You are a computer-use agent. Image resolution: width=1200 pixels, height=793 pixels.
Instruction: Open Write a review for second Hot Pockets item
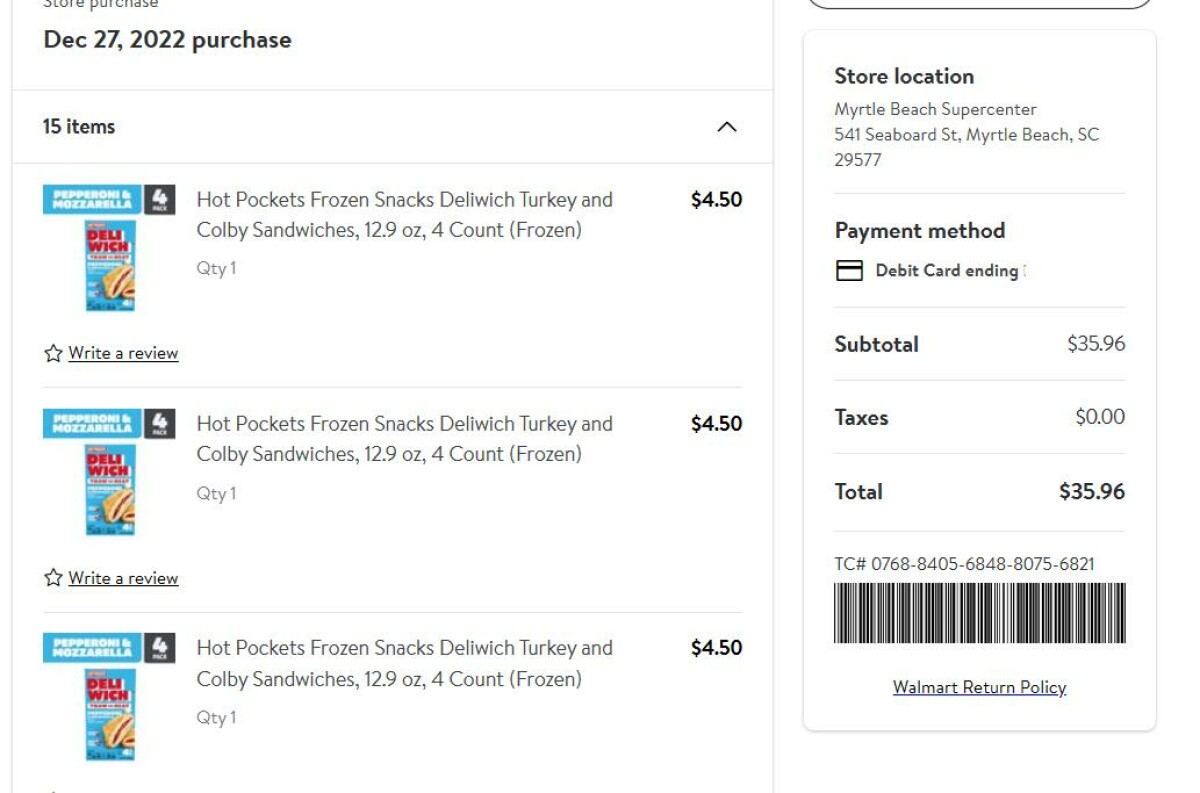[123, 578]
